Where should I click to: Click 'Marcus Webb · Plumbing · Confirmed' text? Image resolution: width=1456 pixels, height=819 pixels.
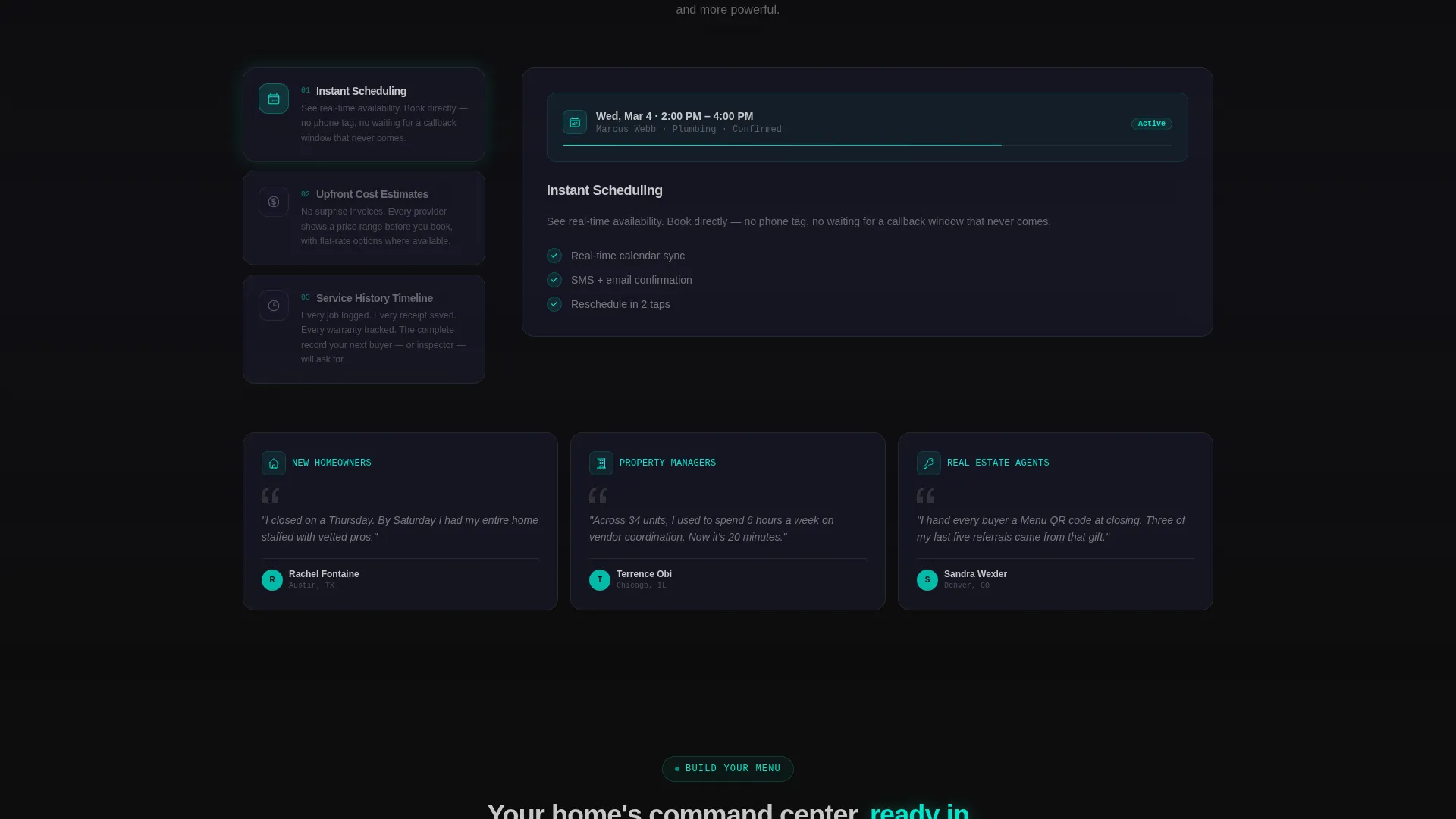(689, 130)
